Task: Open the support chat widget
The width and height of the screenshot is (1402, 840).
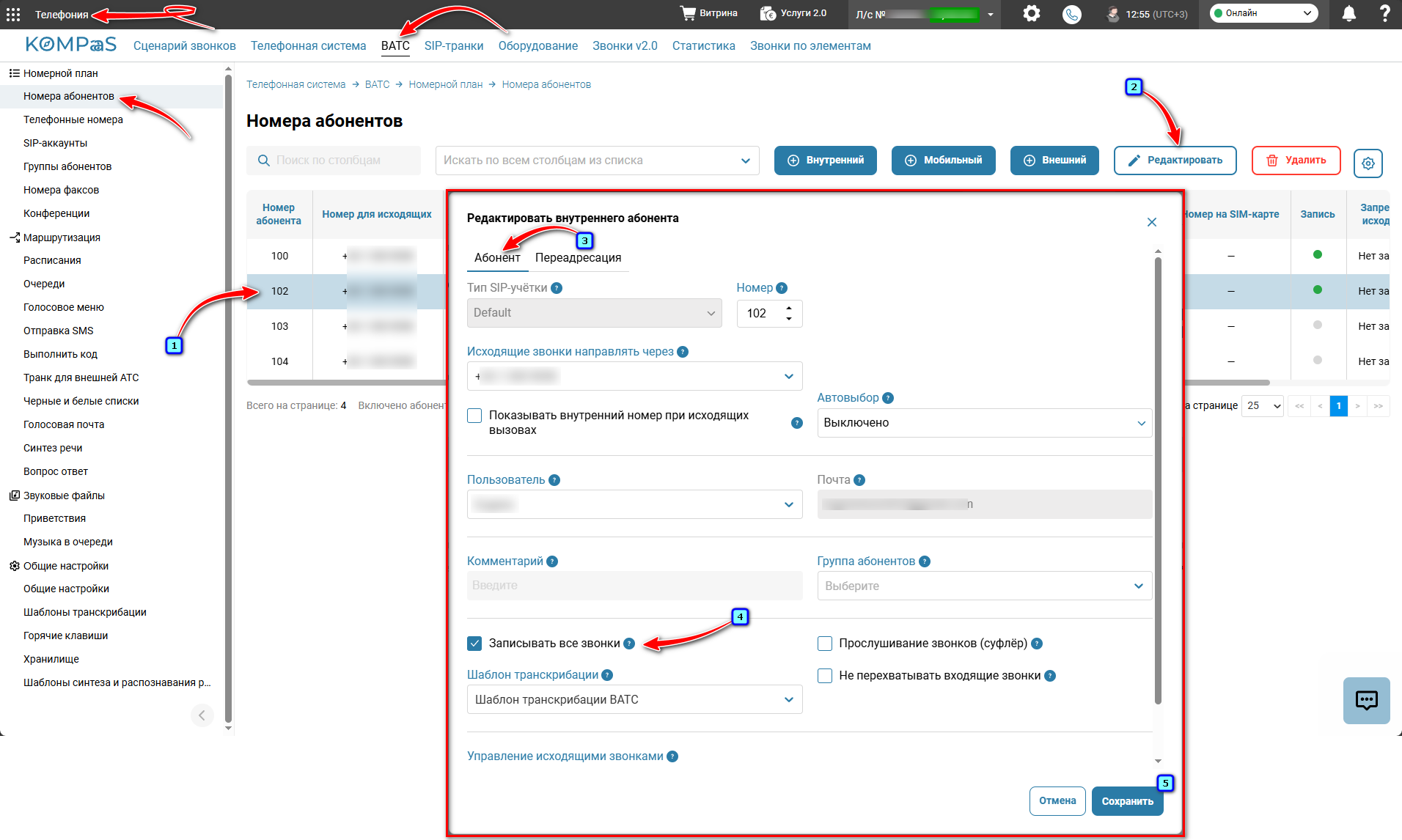Action: click(x=1367, y=701)
